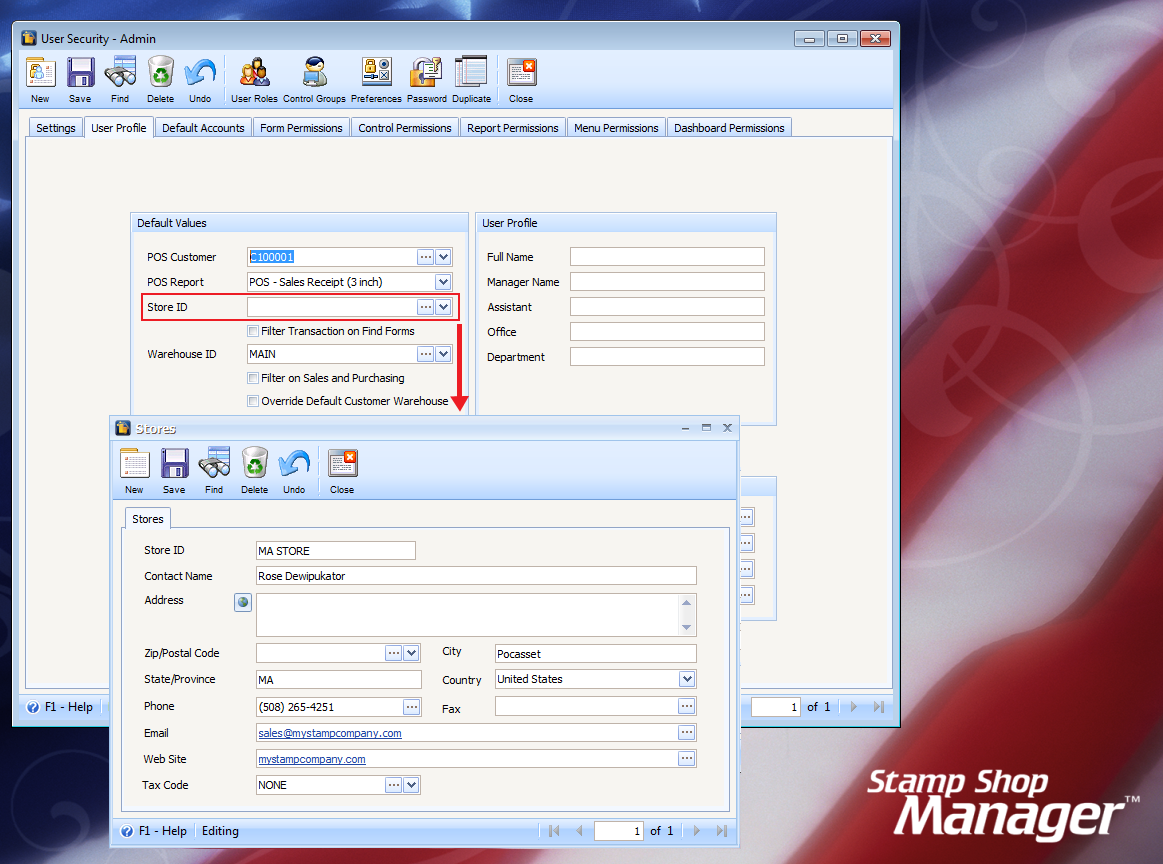Screen dimensions: 1163x864
Task: Click F1 - Help icon in User Security status bar
Action: 33,708
